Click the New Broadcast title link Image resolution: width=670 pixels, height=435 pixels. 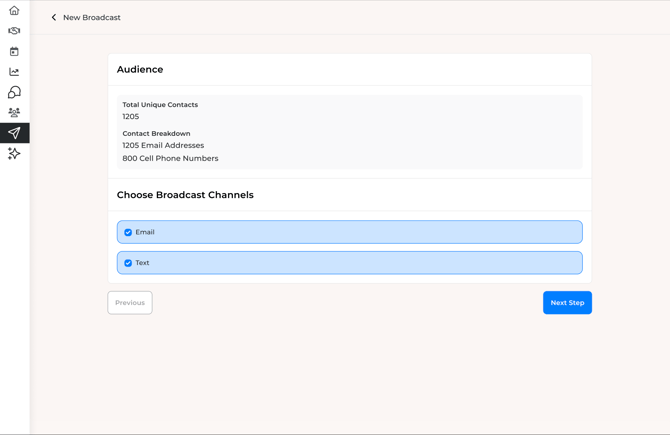pos(92,18)
